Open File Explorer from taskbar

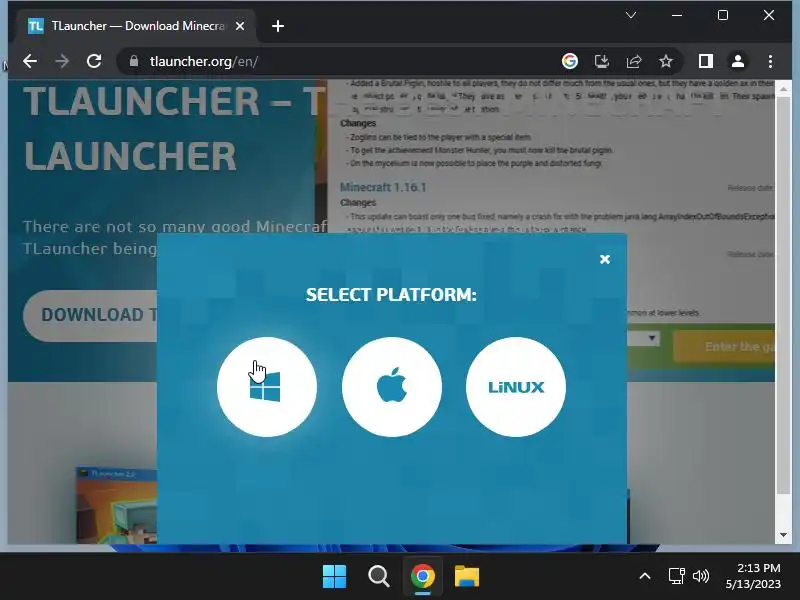(x=467, y=577)
